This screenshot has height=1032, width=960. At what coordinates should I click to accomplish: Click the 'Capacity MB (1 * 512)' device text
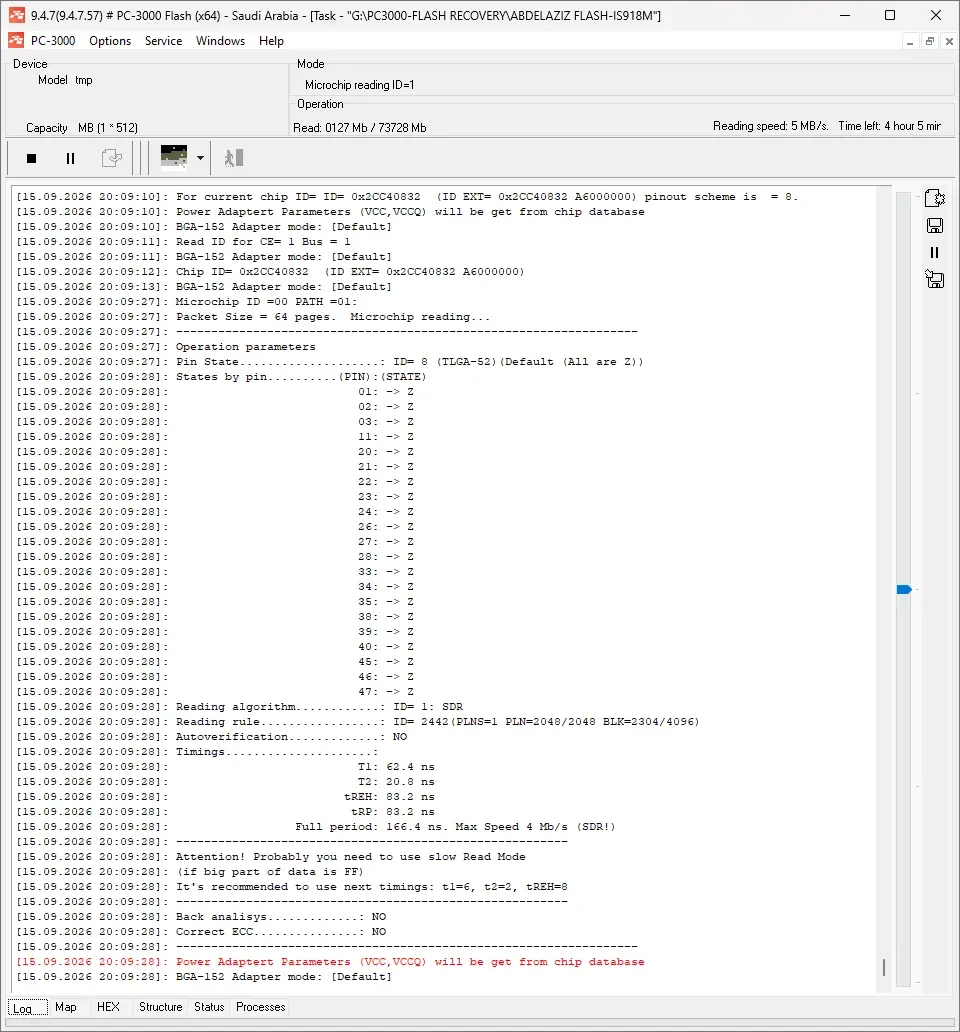82,128
